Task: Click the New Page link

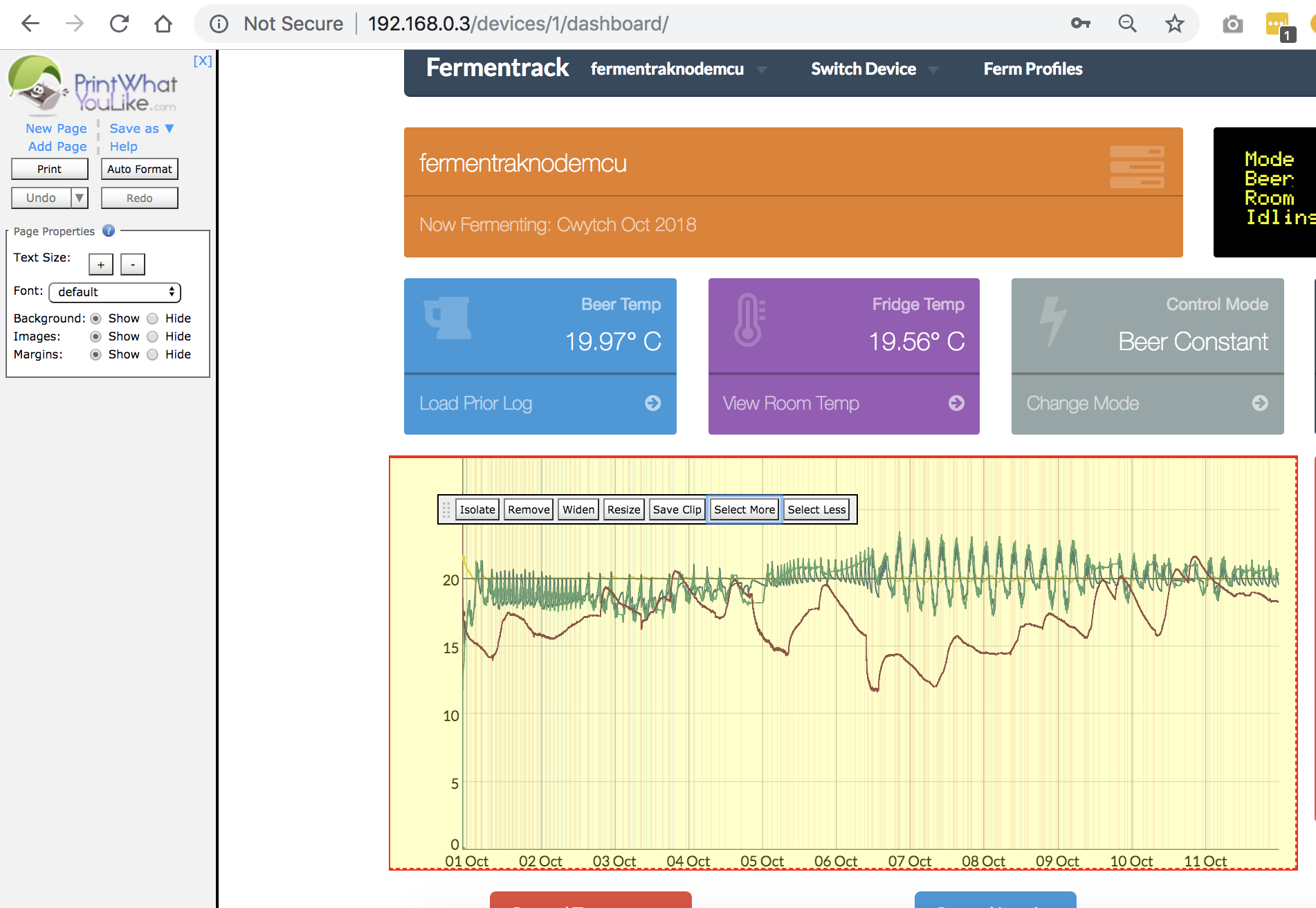Action: (x=56, y=128)
